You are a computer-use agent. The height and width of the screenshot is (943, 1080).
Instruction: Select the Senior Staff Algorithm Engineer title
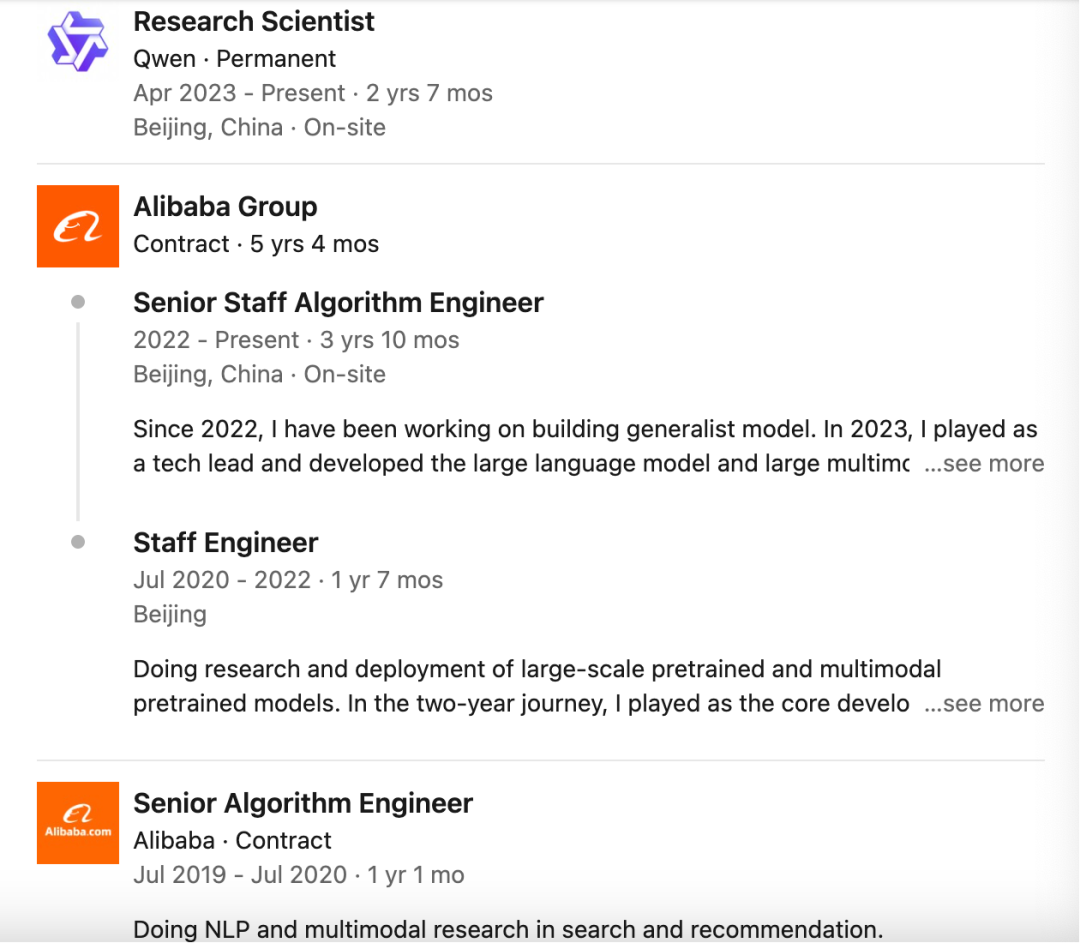click(338, 303)
